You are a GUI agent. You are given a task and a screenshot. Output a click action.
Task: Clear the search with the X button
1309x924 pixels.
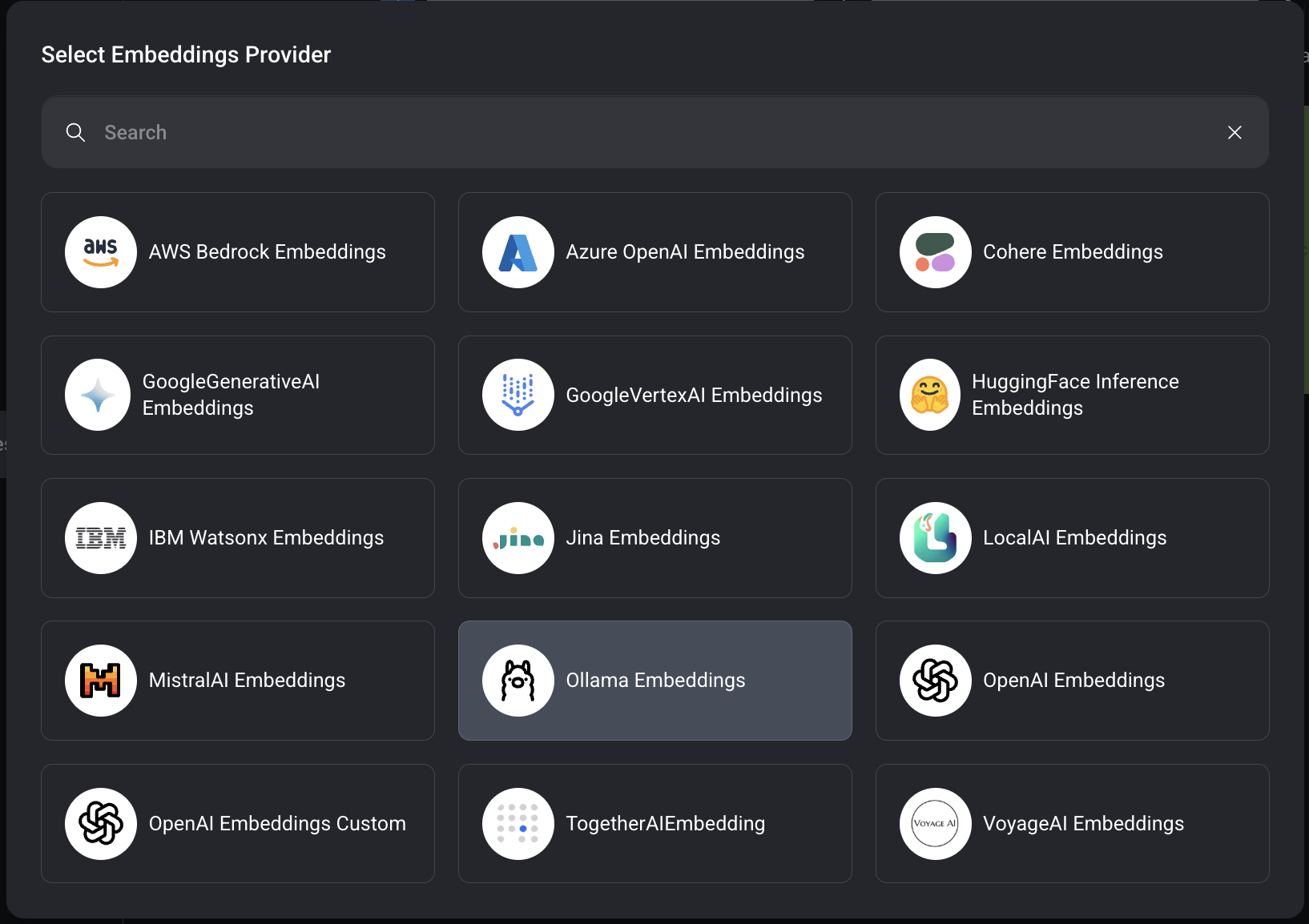[1234, 133]
